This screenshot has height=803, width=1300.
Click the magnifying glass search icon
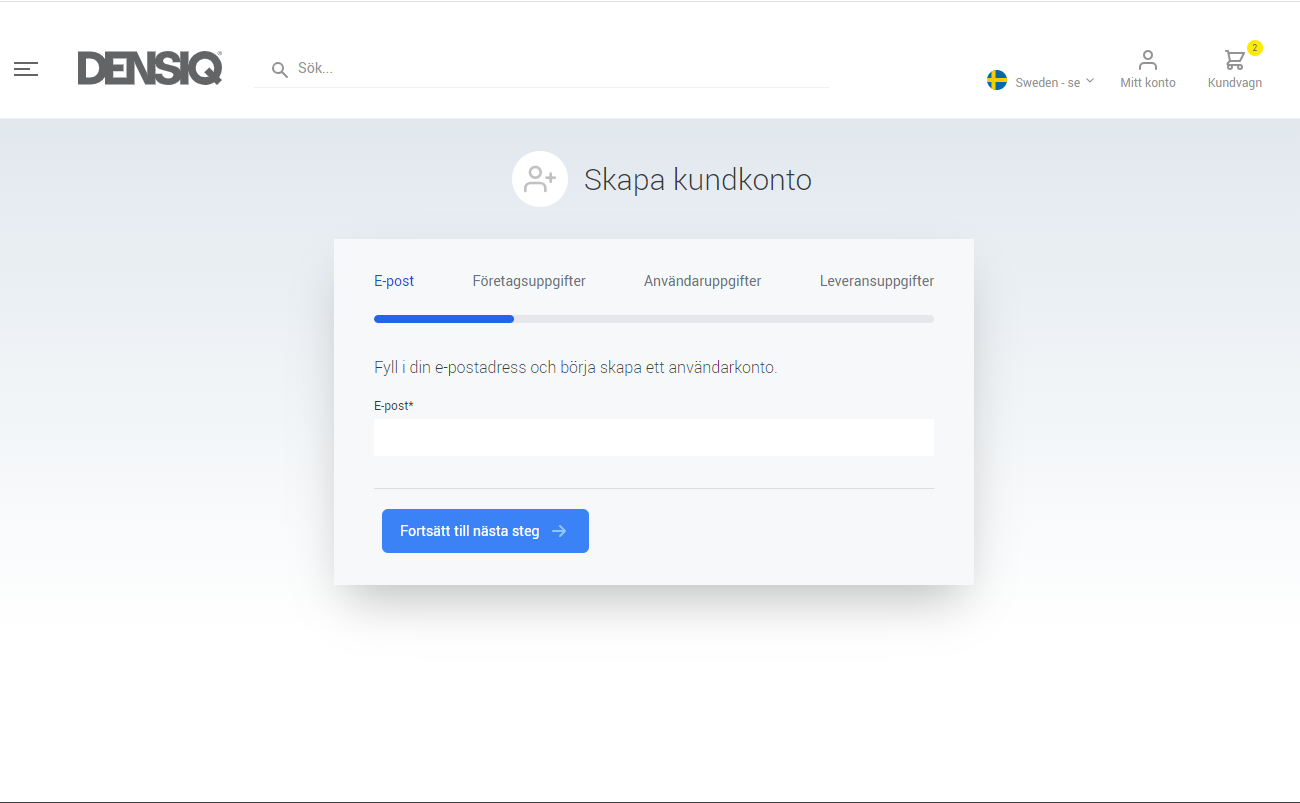pos(280,70)
